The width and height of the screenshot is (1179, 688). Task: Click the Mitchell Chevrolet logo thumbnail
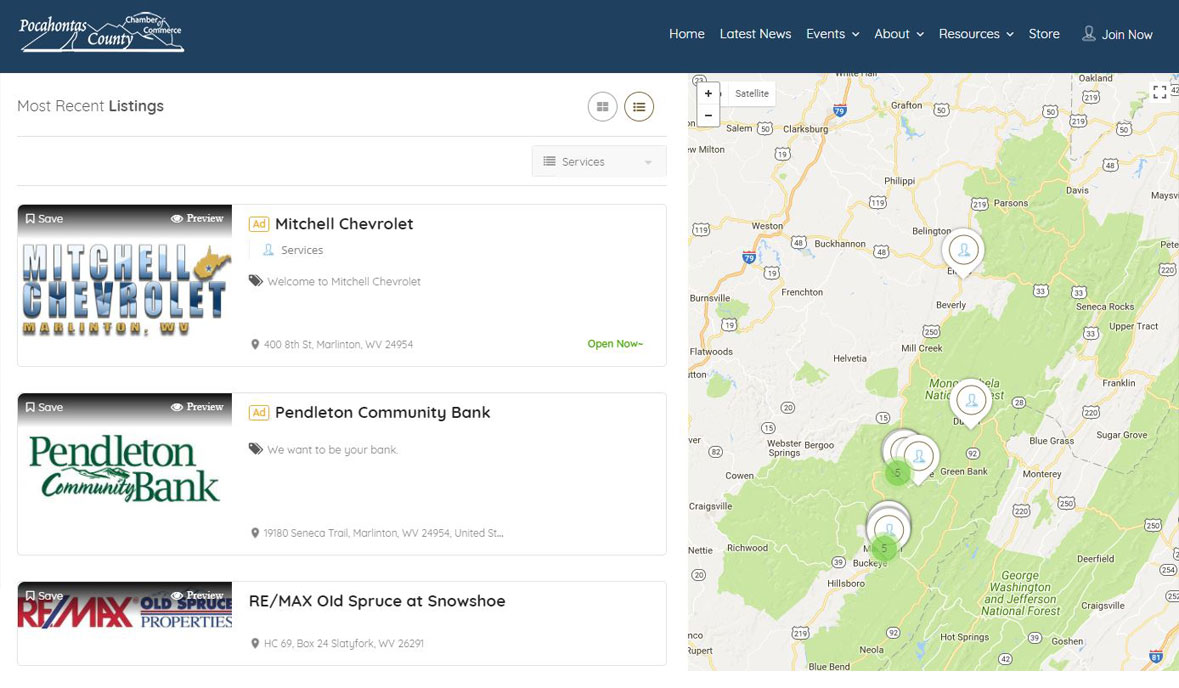[x=125, y=286]
